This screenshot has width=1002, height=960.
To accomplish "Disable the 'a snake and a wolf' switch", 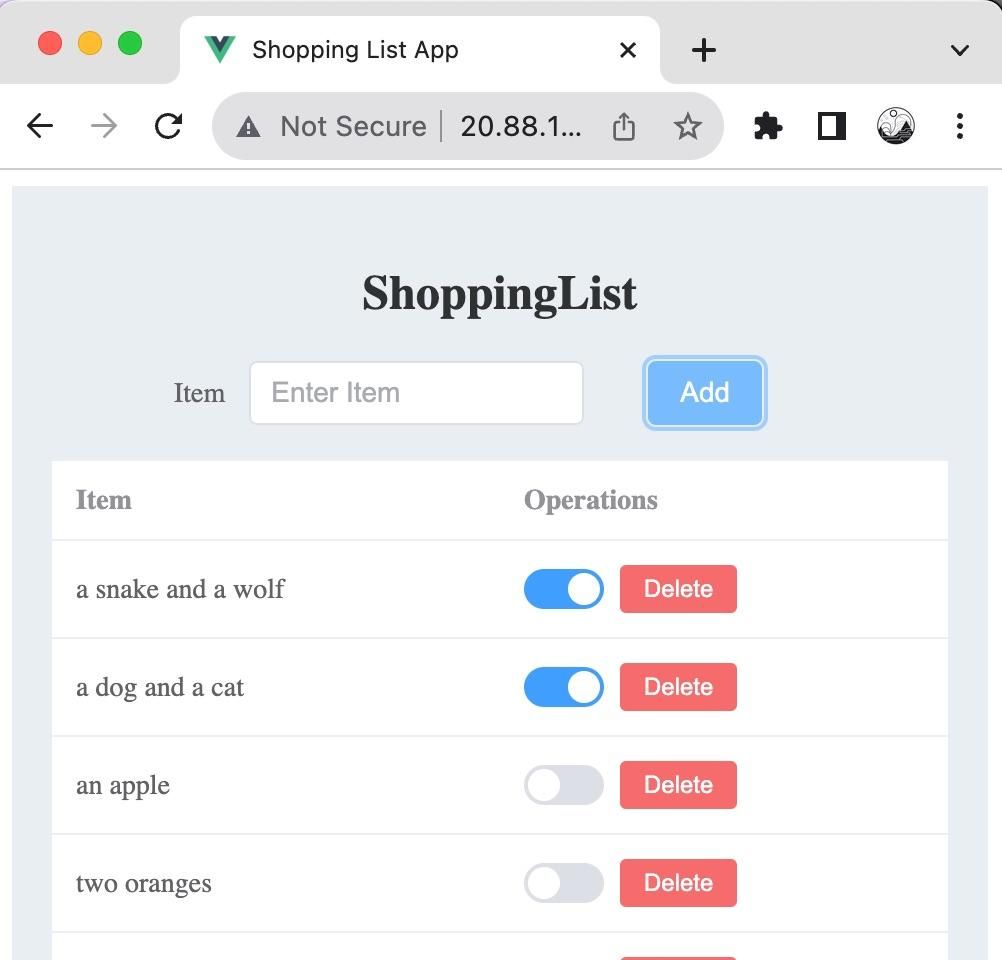I will pos(564,589).
